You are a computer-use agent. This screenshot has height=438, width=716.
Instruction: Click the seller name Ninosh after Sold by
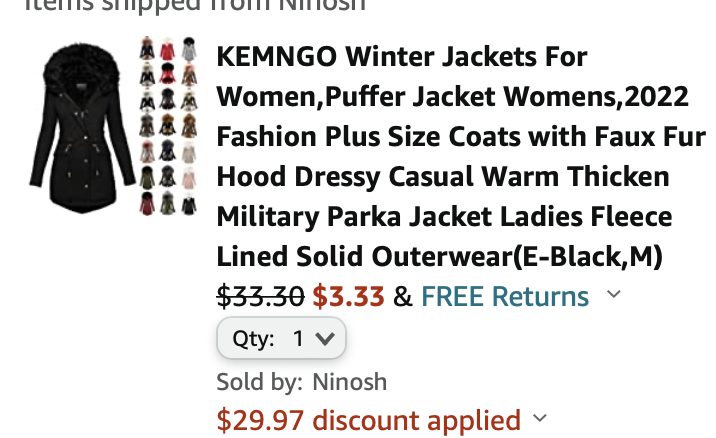click(350, 382)
